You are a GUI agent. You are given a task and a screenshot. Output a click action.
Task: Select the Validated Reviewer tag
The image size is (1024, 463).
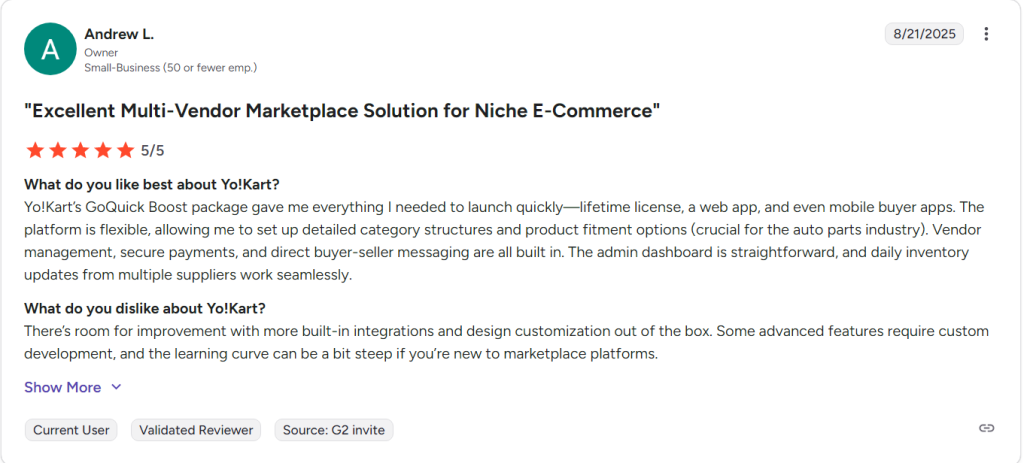[196, 430]
